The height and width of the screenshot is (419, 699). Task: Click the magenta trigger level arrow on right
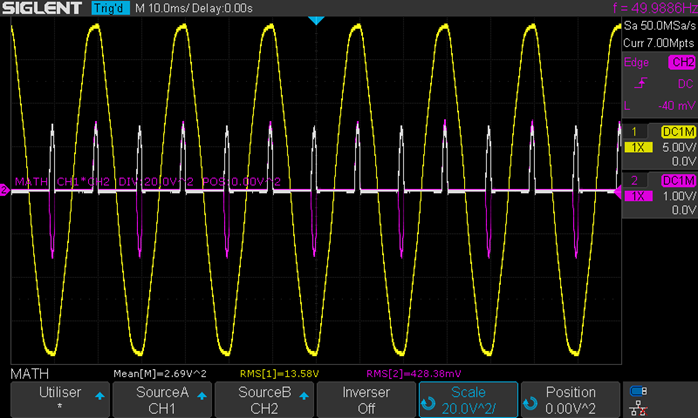pos(617,192)
